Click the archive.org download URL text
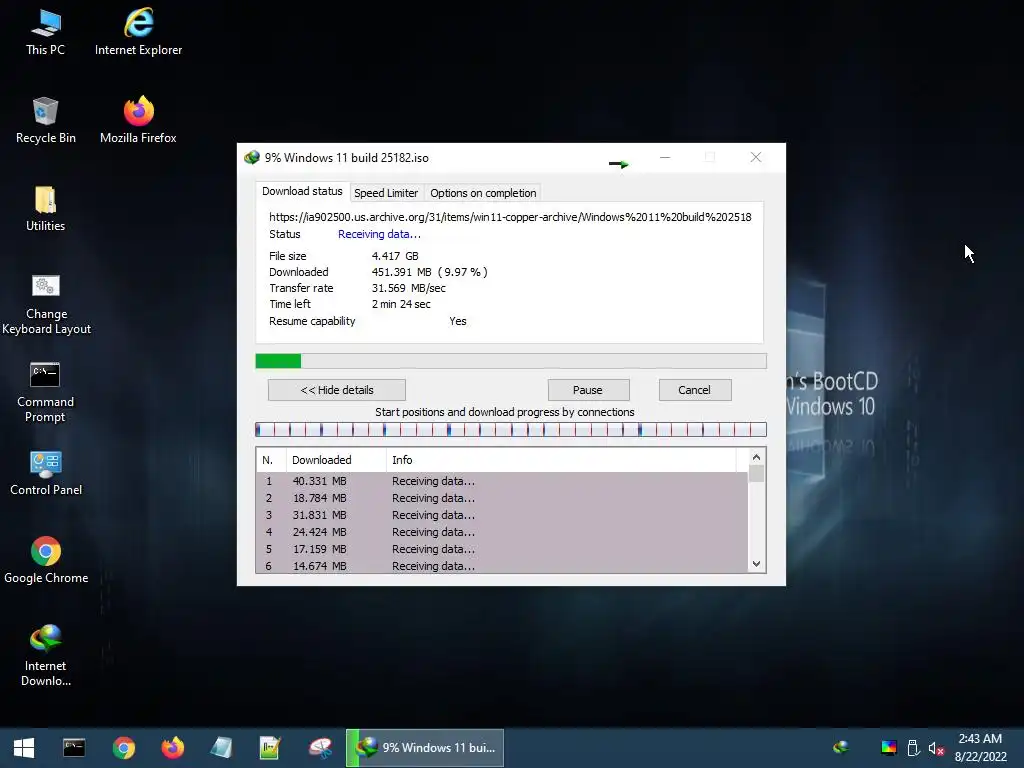 [x=510, y=217]
